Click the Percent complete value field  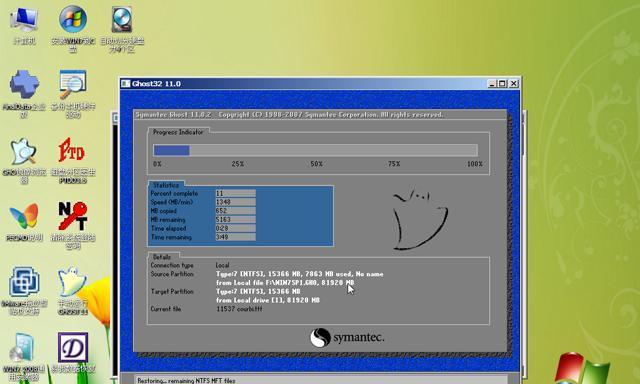point(236,193)
